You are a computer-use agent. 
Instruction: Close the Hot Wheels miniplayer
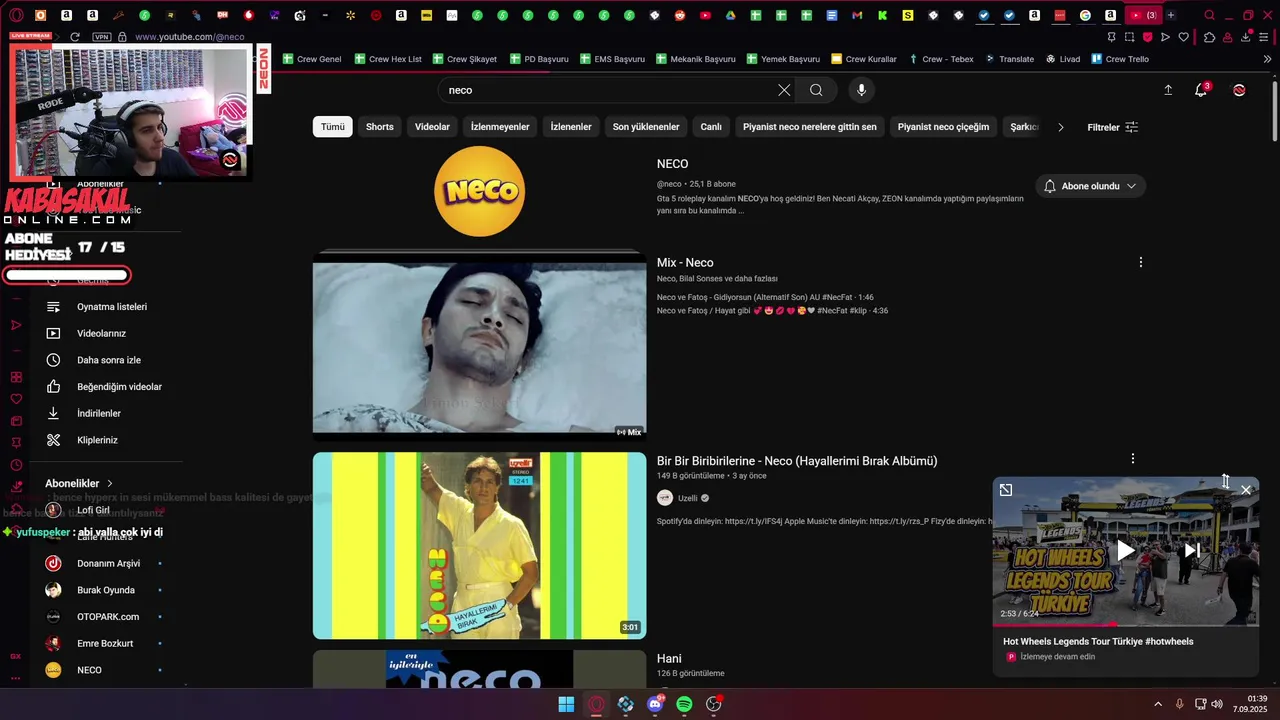(x=1246, y=490)
